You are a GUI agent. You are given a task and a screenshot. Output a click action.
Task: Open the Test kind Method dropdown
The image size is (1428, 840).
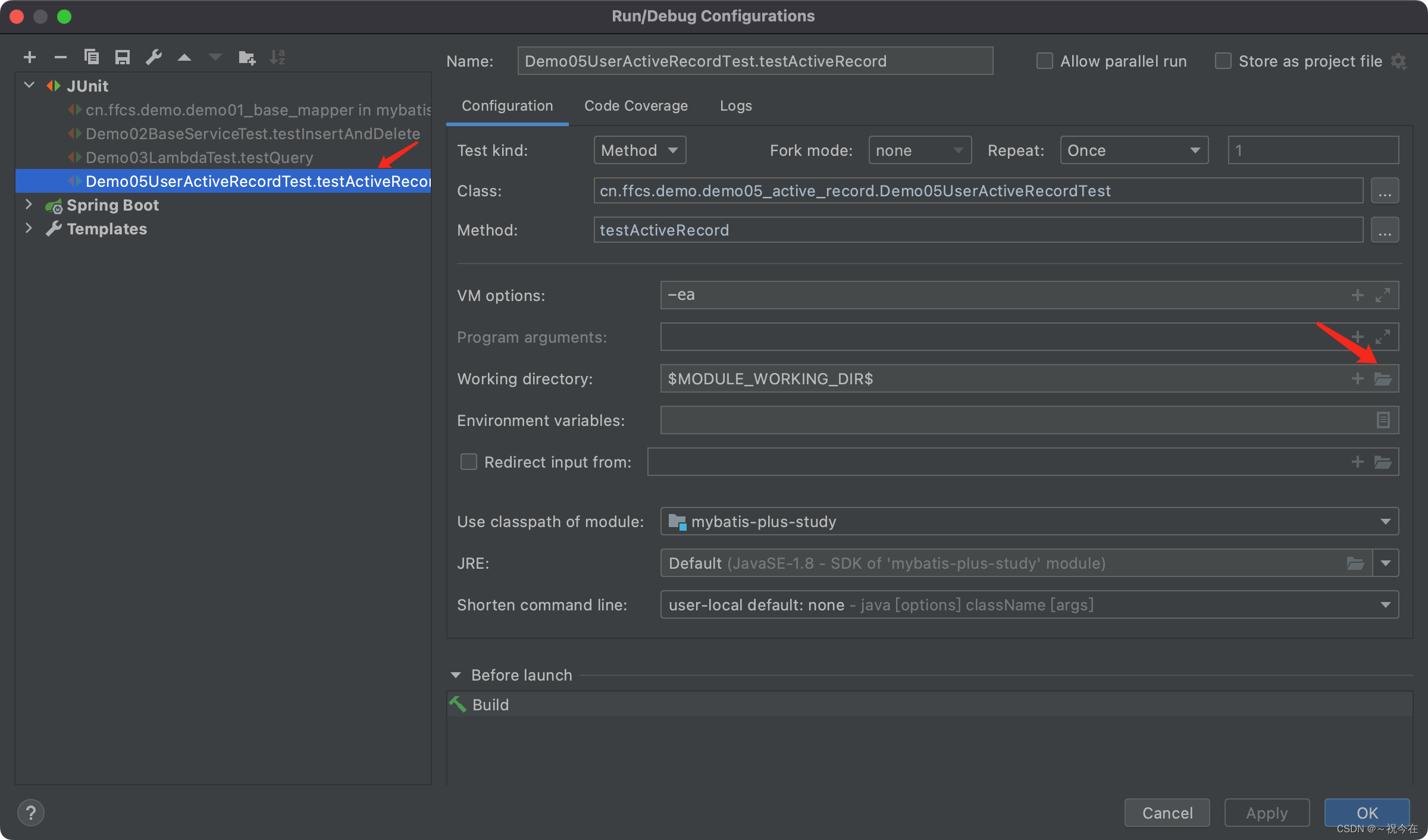640,151
